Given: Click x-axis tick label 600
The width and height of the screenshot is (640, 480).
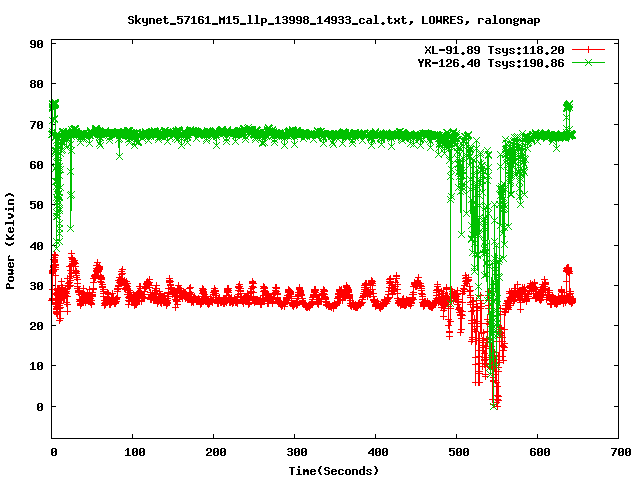Looking at the screenshot, I should click(540, 452).
